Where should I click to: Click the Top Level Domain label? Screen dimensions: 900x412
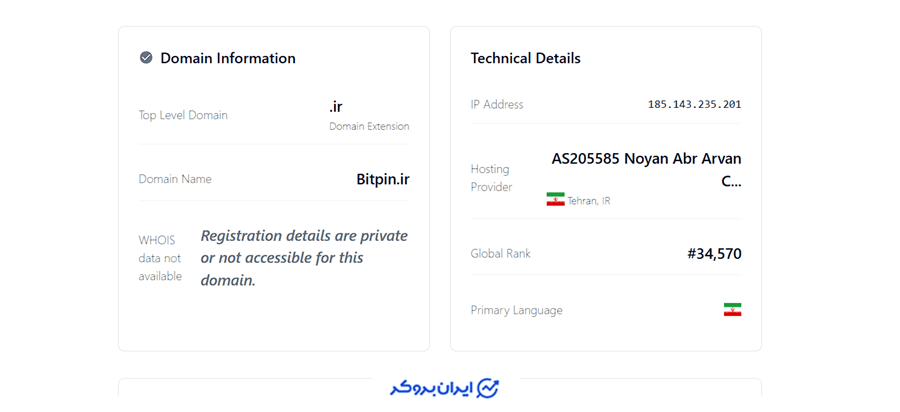click(x=183, y=115)
